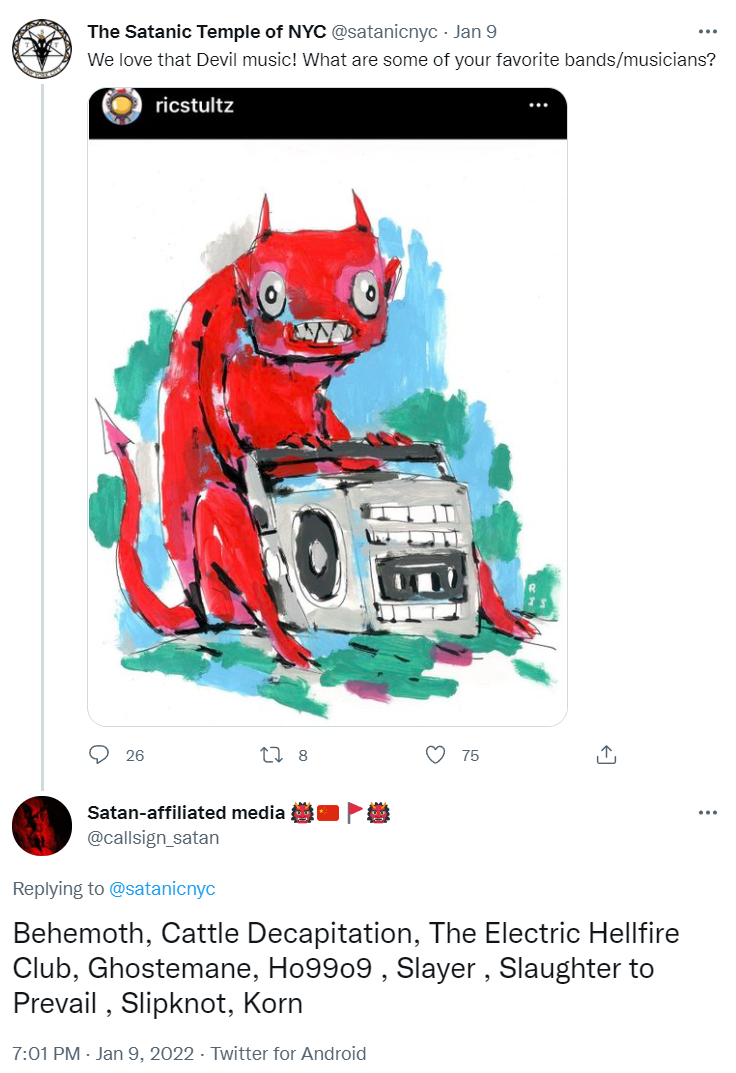
Task: Open the reply icon with 26 replies
Action: click(x=99, y=755)
